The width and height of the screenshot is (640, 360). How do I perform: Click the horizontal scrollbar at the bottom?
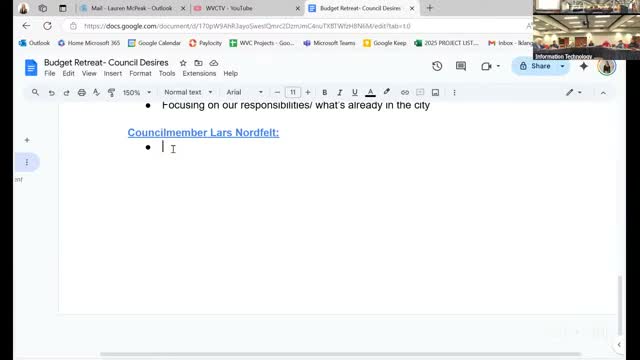point(340,354)
